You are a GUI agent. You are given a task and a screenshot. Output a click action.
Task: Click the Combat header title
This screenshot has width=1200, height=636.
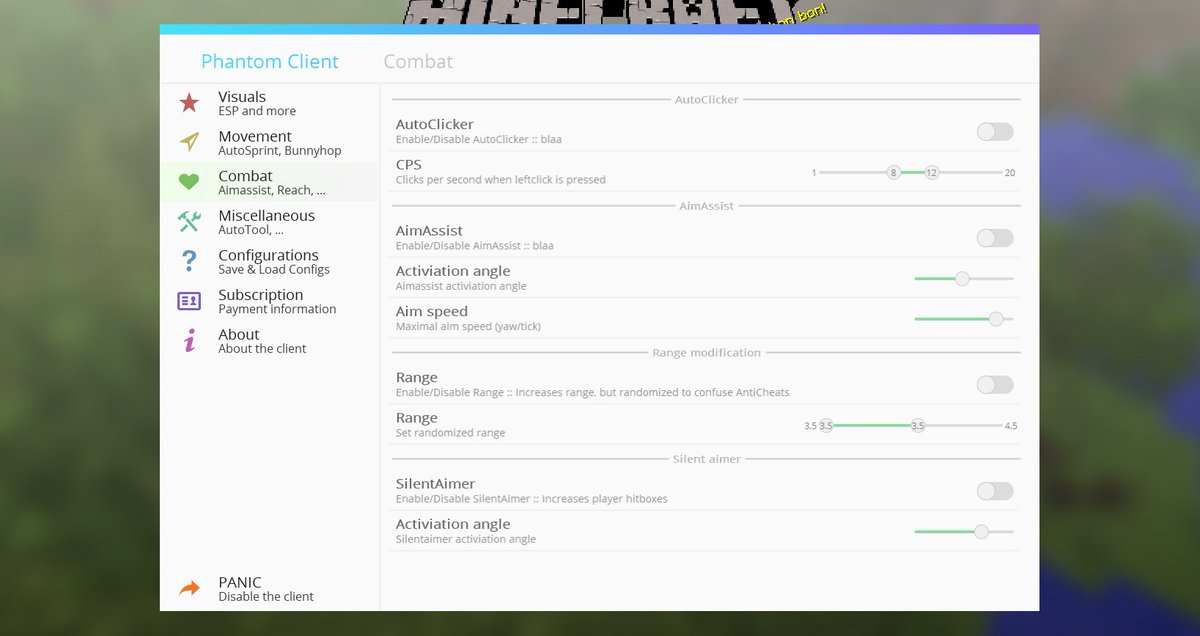tap(418, 61)
